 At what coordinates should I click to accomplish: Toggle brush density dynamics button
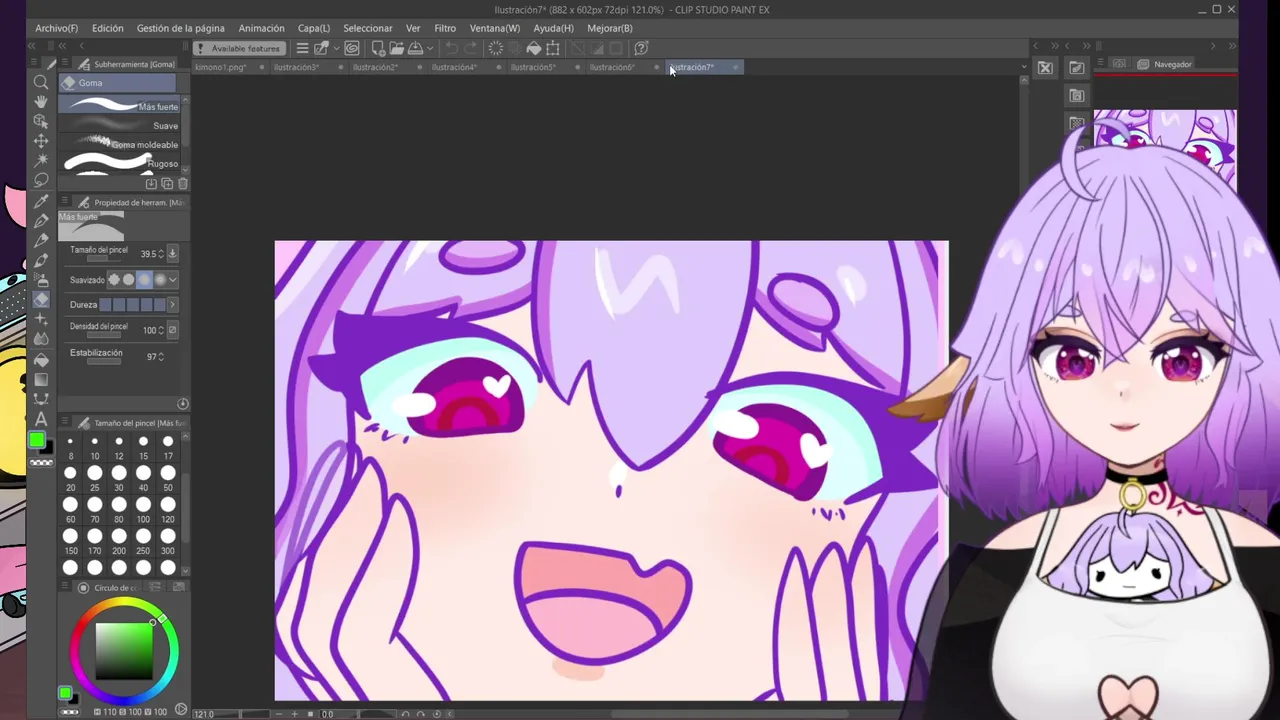pyautogui.click(x=172, y=330)
